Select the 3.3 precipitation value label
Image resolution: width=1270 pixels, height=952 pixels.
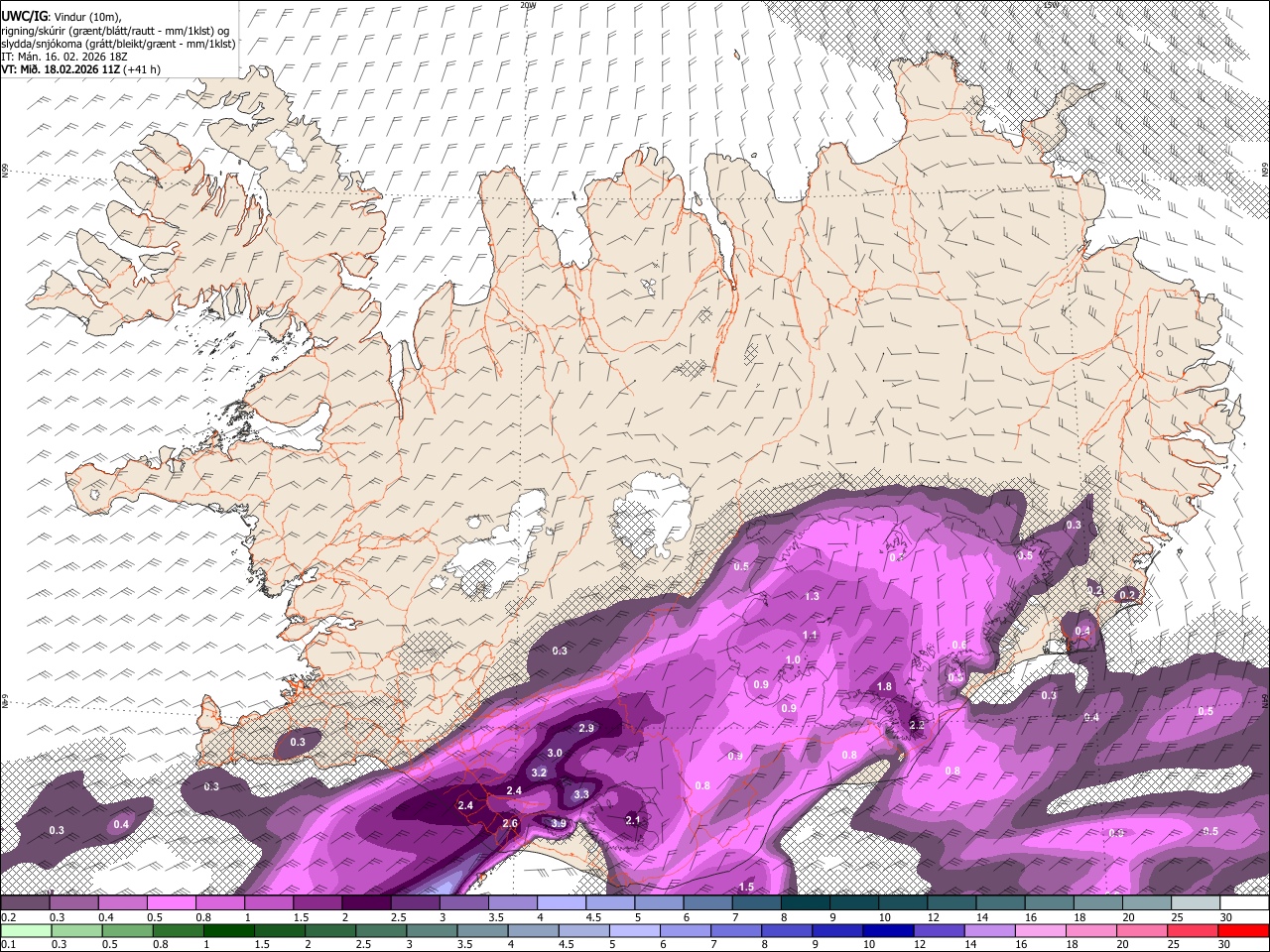click(x=581, y=794)
